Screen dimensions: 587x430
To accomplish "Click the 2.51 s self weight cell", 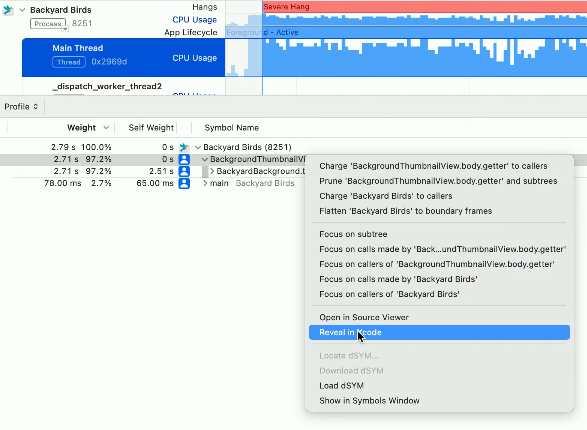I will point(161,171).
